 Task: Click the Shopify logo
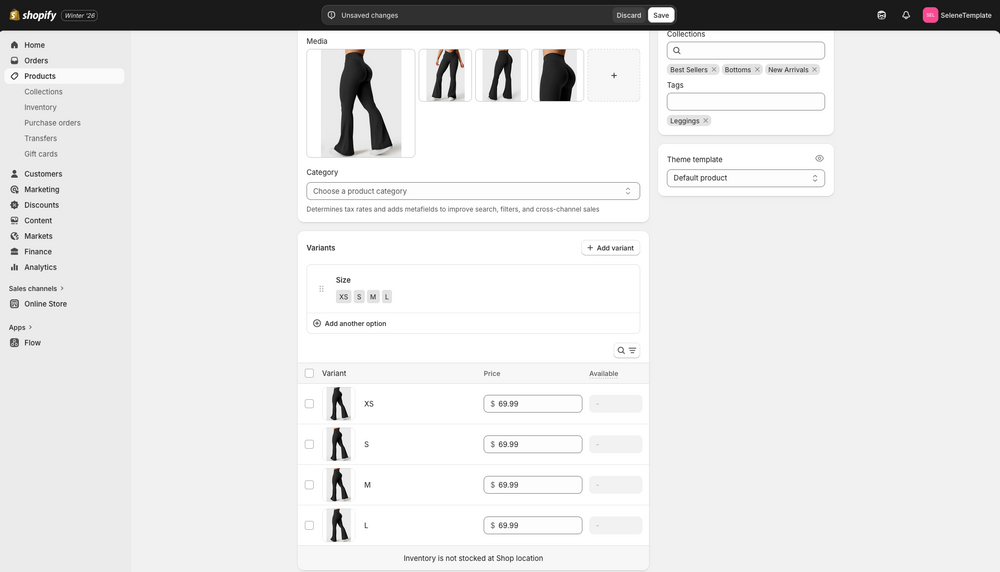click(33, 15)
